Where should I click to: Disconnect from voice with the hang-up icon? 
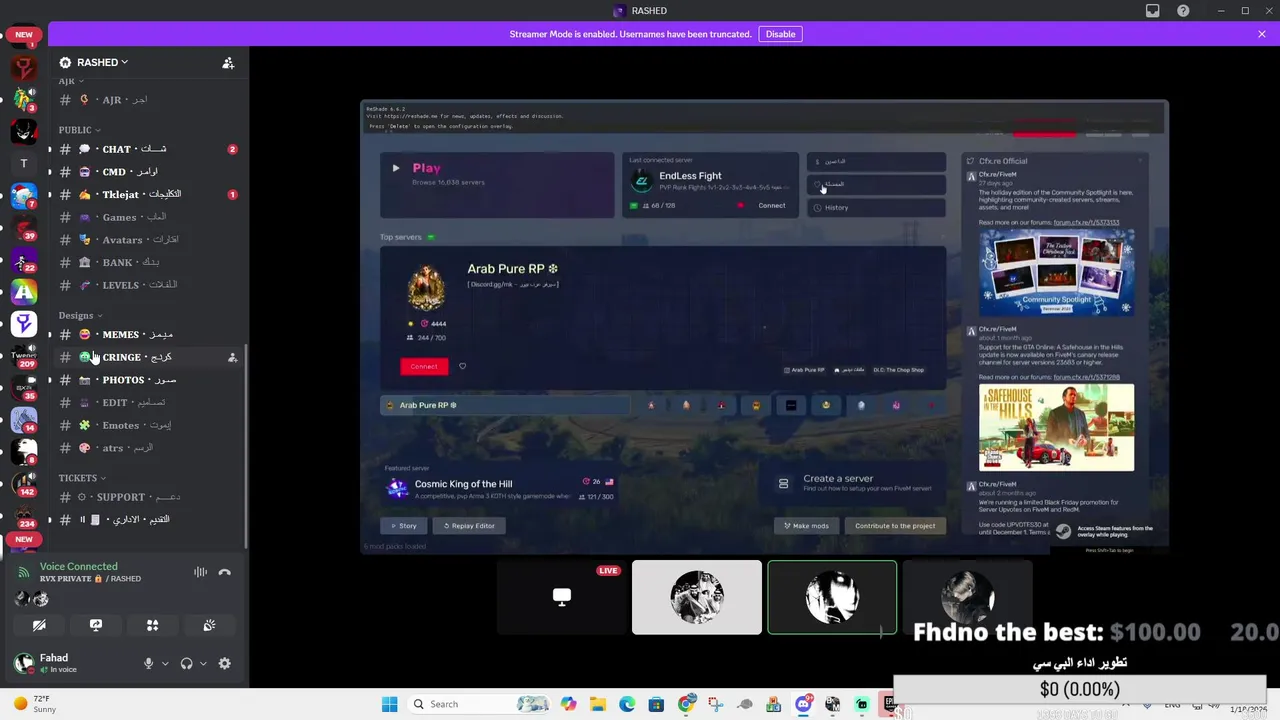[224, 572]
